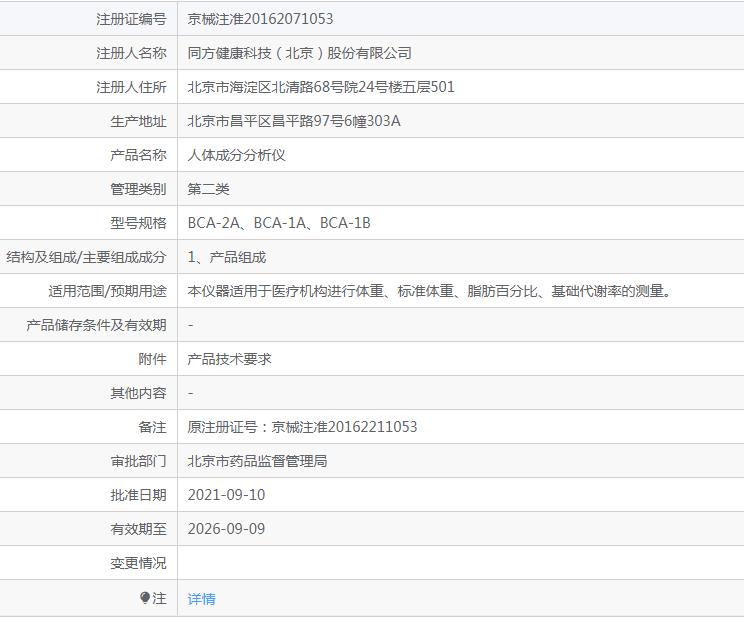The width and height of the screenshot is (744, 619).
Task: Click the 结构及组成/主要组成成分 label
Action: tap(86, 257)
